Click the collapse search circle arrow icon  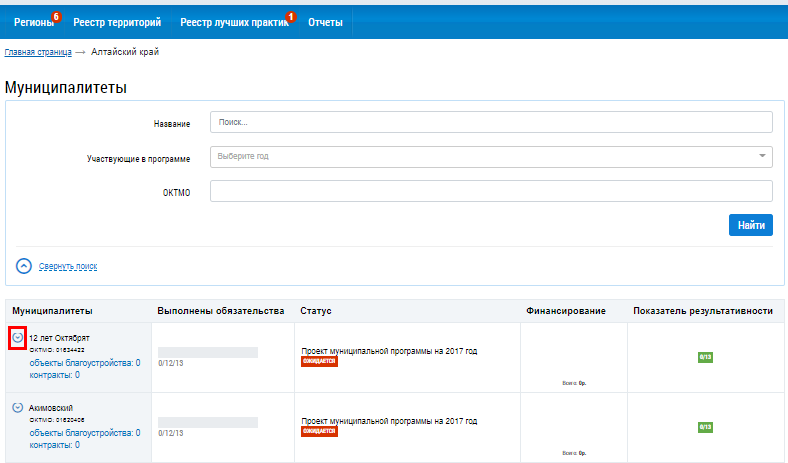pos(25,266)
